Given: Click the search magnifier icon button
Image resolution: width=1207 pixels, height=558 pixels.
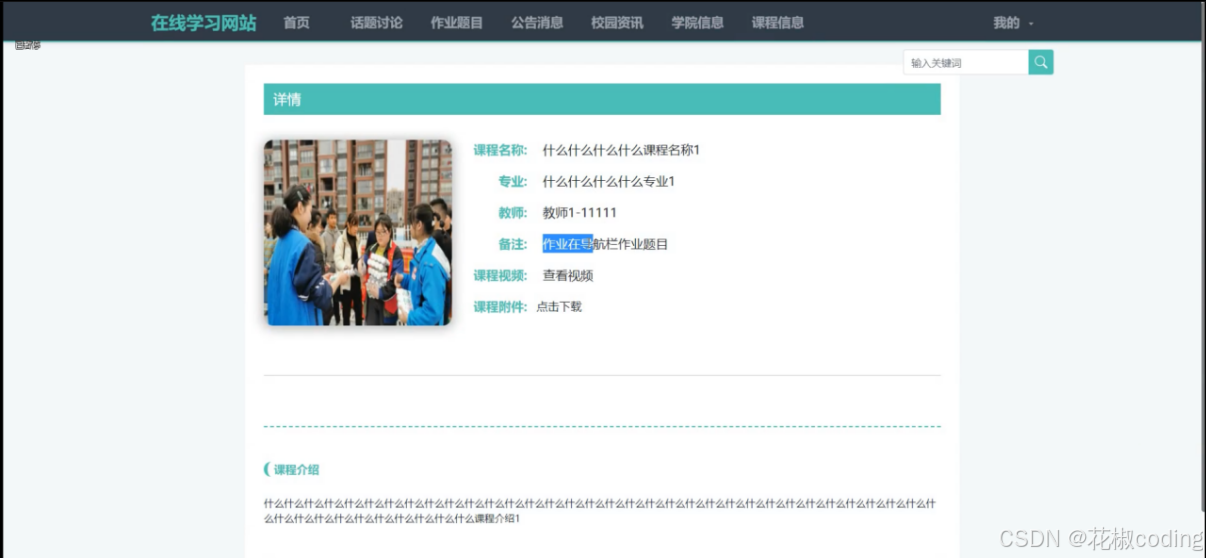Looking at the screenshot, I should (x=1041, y=62).
